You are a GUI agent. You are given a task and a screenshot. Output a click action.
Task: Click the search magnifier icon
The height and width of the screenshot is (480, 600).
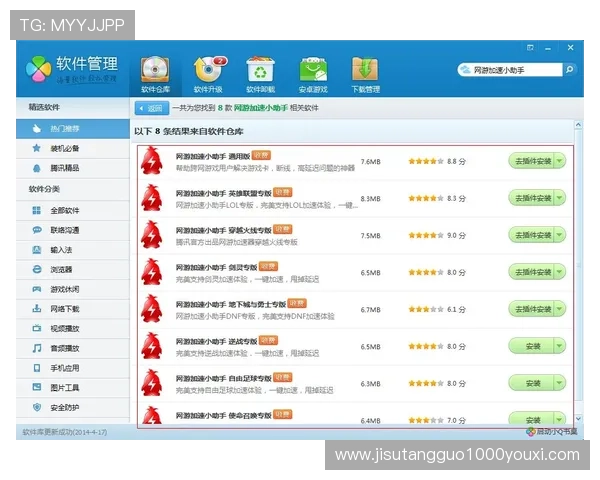(569, 70)
